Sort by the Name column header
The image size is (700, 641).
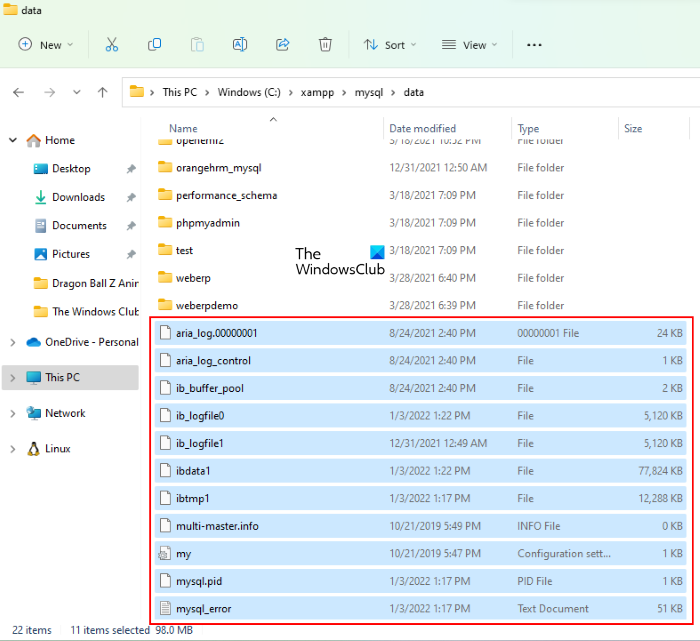point(183,129)
